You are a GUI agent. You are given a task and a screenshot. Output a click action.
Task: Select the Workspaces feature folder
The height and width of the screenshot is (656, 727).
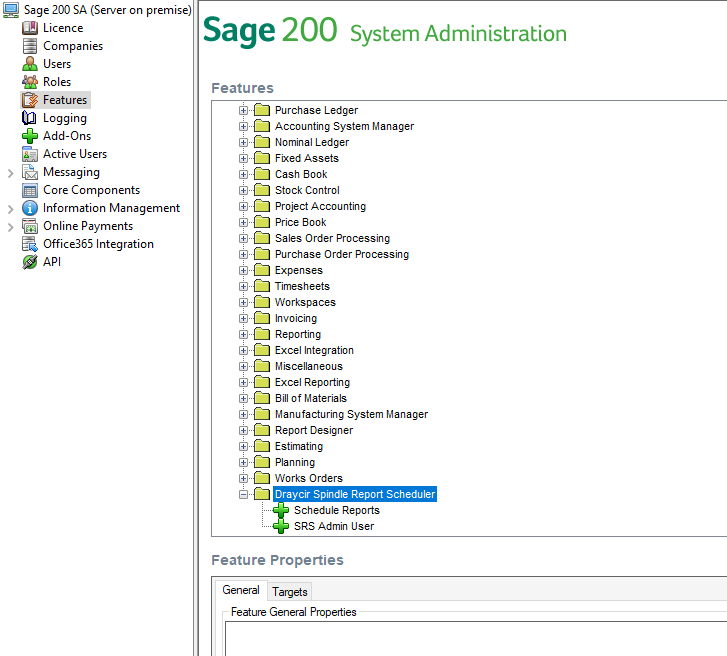coord(305,302)
